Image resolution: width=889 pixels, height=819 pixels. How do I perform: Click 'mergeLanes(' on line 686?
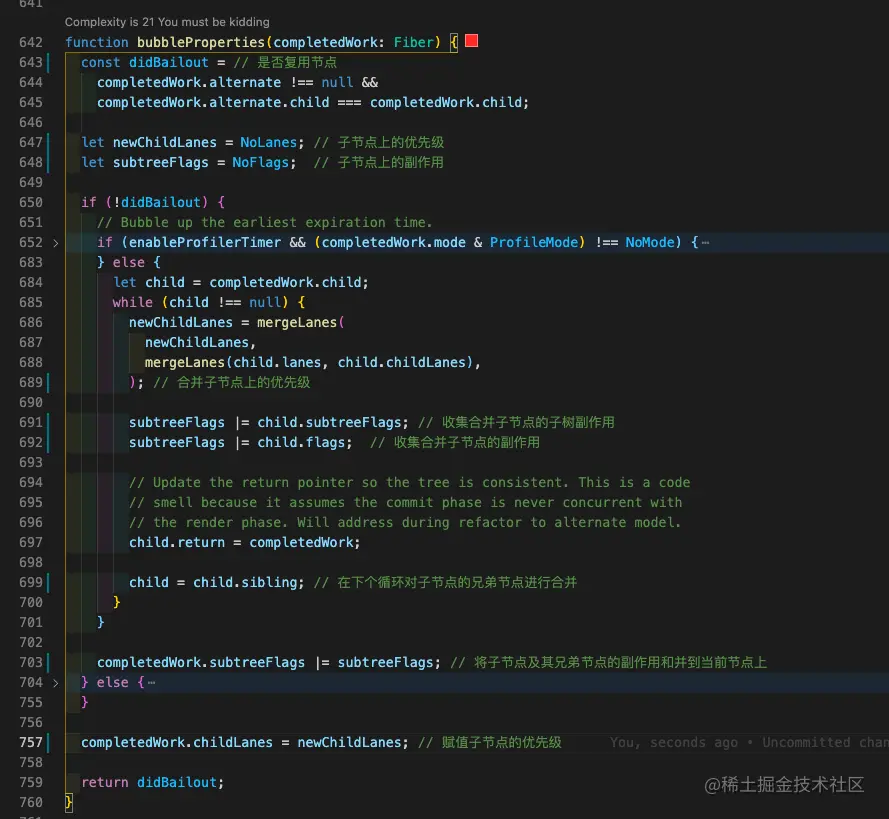point(300,322)
